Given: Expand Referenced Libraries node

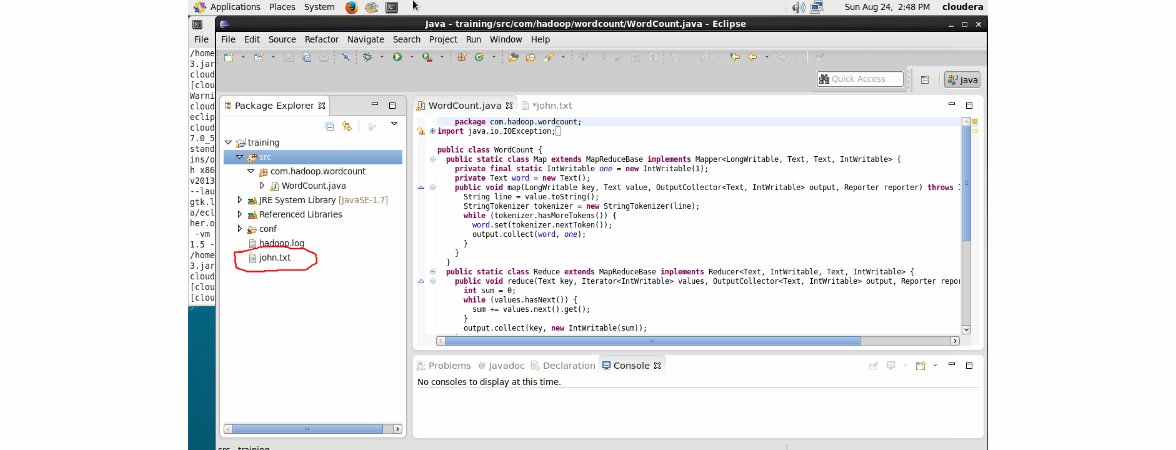Looking at the screenshot, I should click(239, 214).
